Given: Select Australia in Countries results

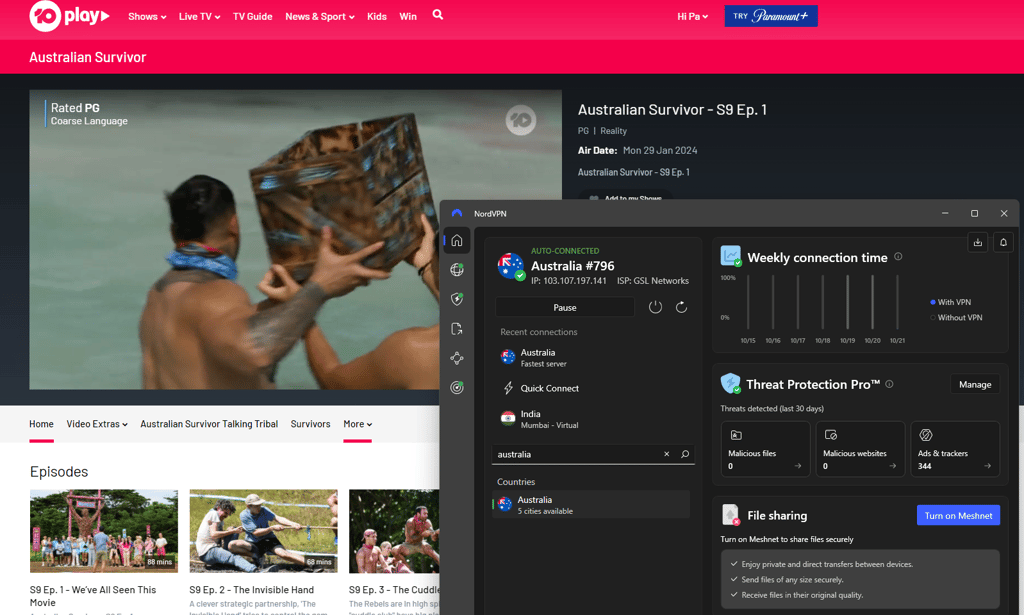Looking at the screenshot, I should point(591,505).
